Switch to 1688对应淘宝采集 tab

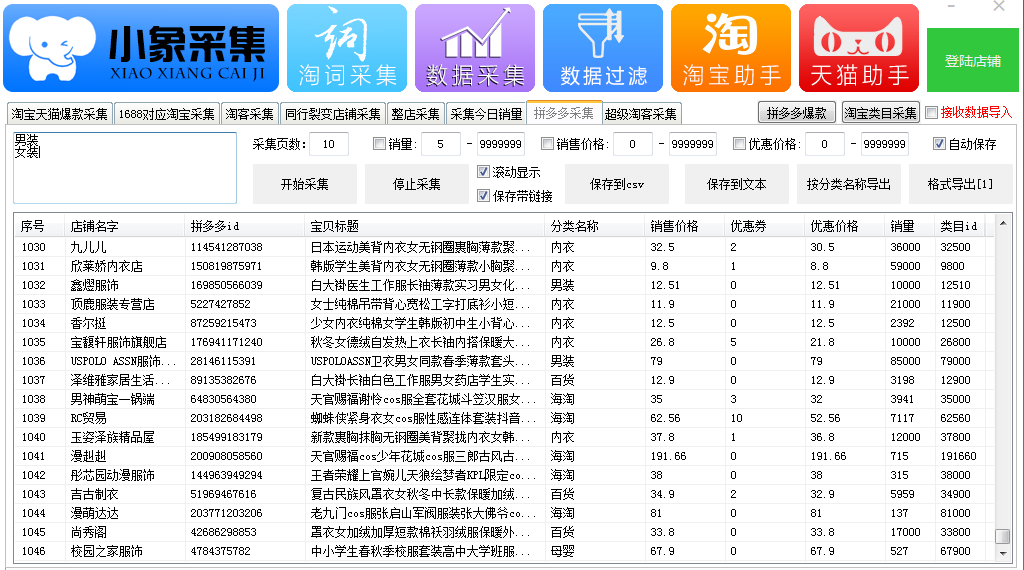pos(167,114)
